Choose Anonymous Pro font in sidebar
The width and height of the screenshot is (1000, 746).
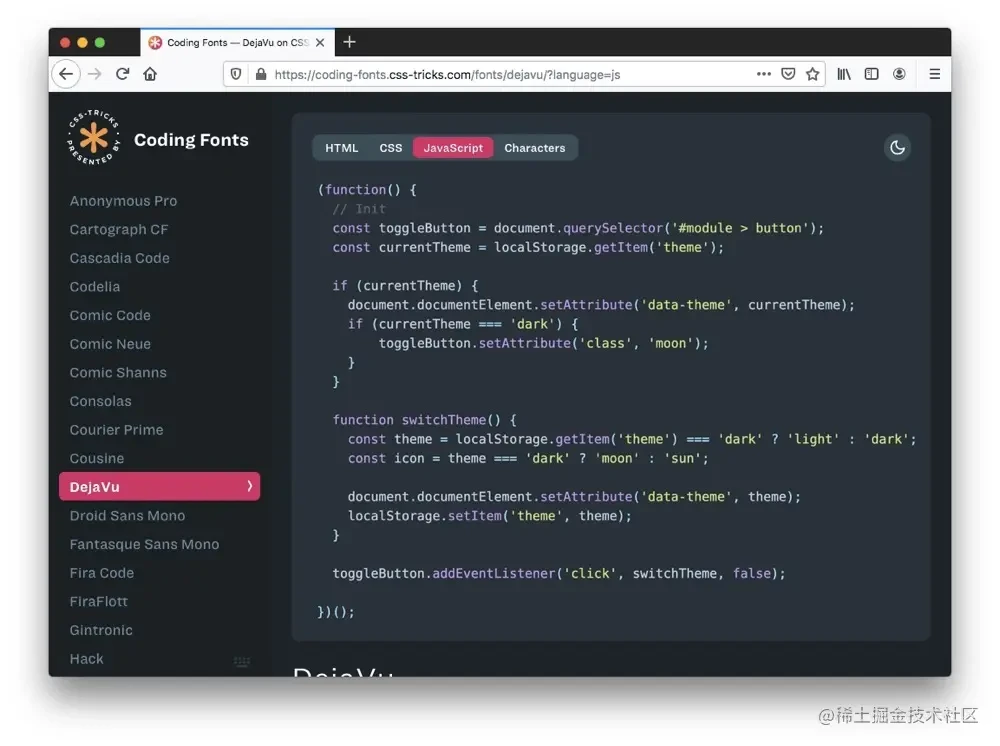(124, 201)
